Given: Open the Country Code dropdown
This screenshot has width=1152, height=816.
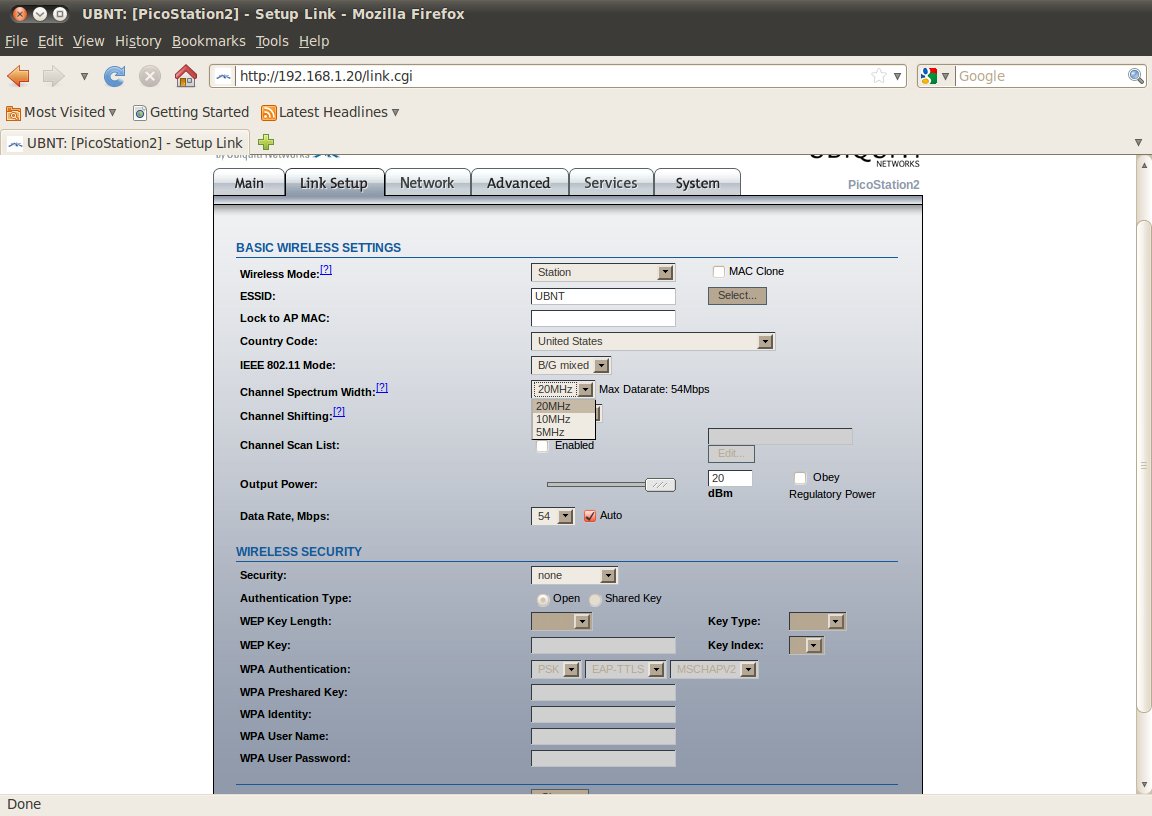Looking at the screenshot, I should coord(653,342).
